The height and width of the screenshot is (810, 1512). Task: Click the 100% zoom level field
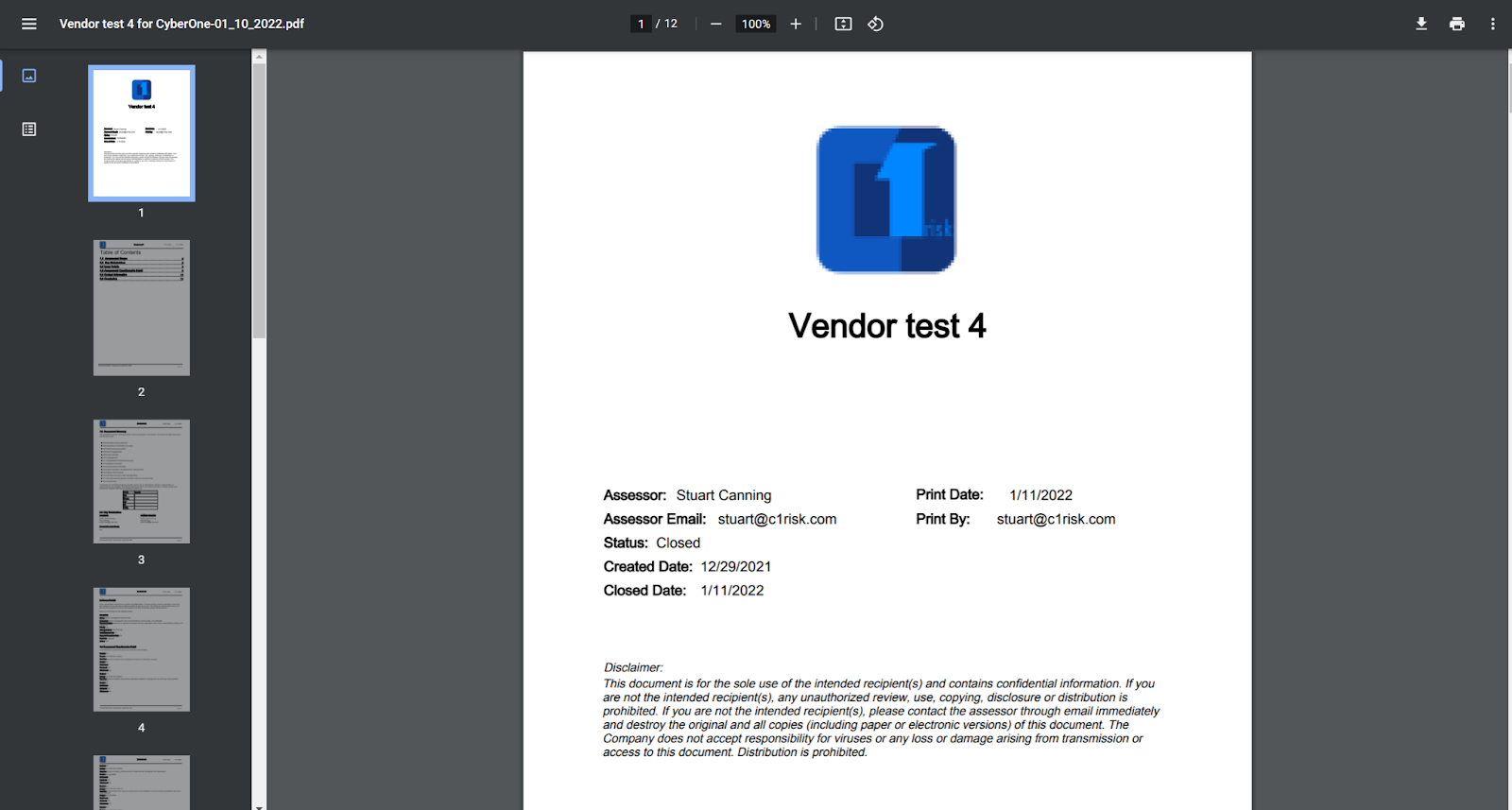click(x=756, y=24)
